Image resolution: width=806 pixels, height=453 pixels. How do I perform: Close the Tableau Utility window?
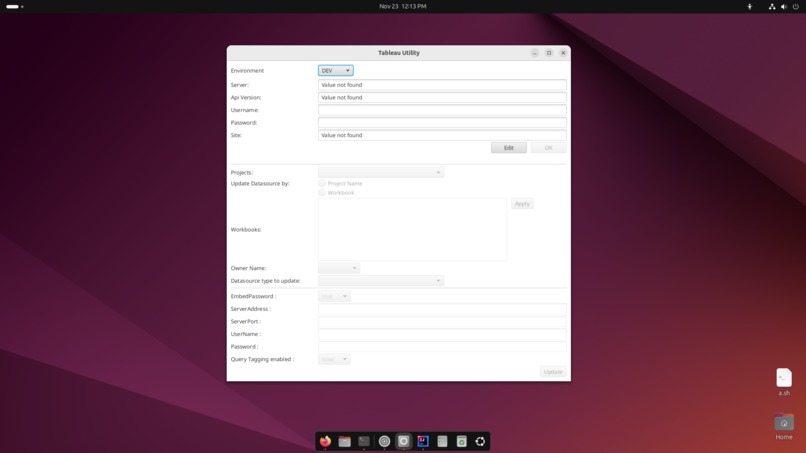coord(563,53)
